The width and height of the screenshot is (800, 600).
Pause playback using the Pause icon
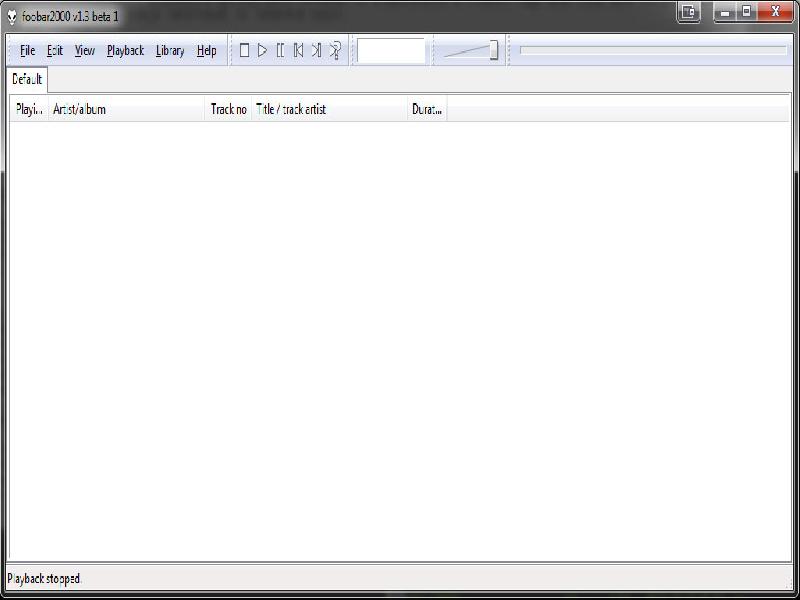(281, 51)
